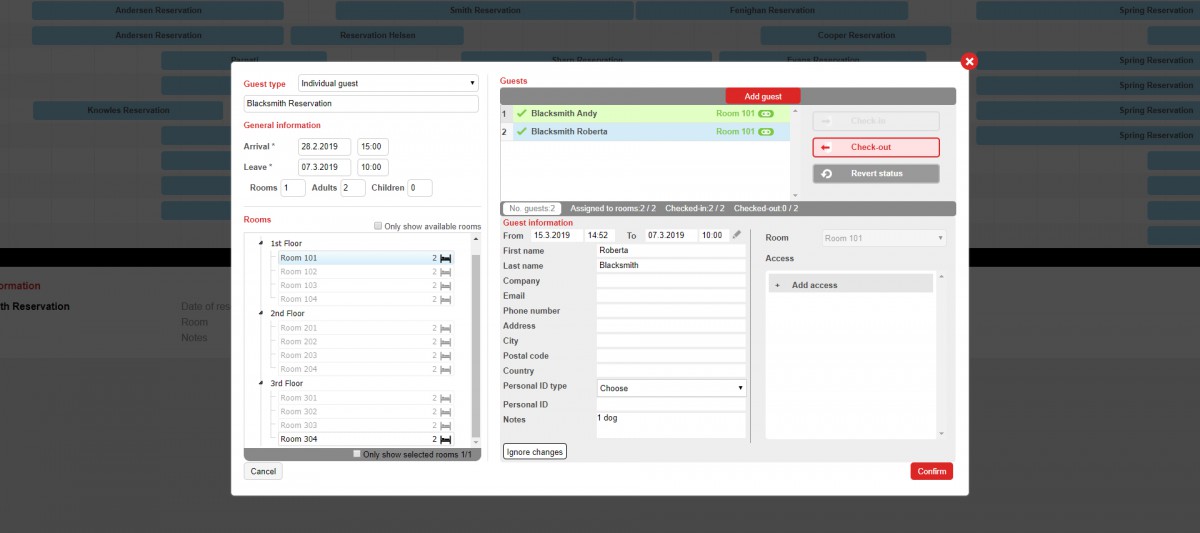This screenshot has width=1200, height=533.
Task: Click the guest From time 14:52
Action: click(599, 235)
